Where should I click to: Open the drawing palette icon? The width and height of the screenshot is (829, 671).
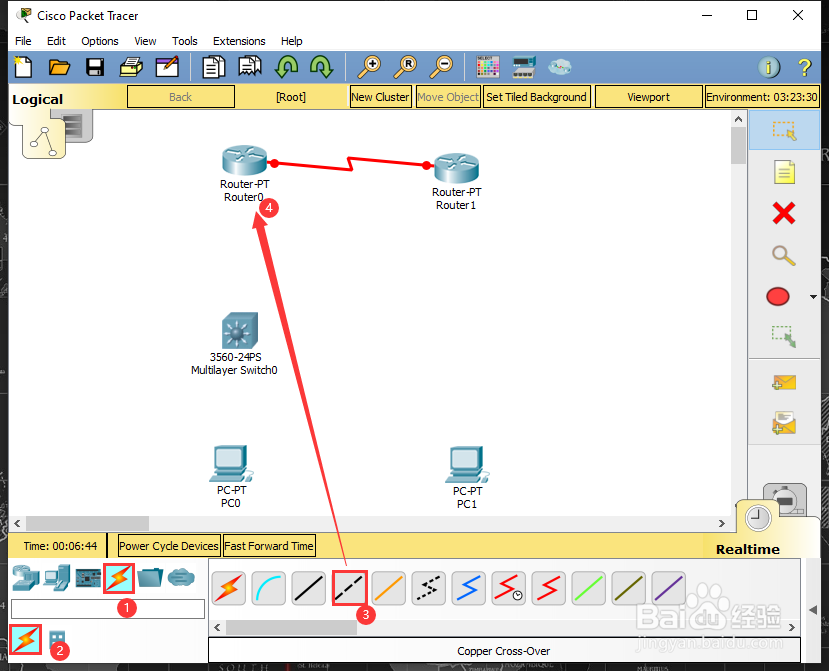coord(487,67)
